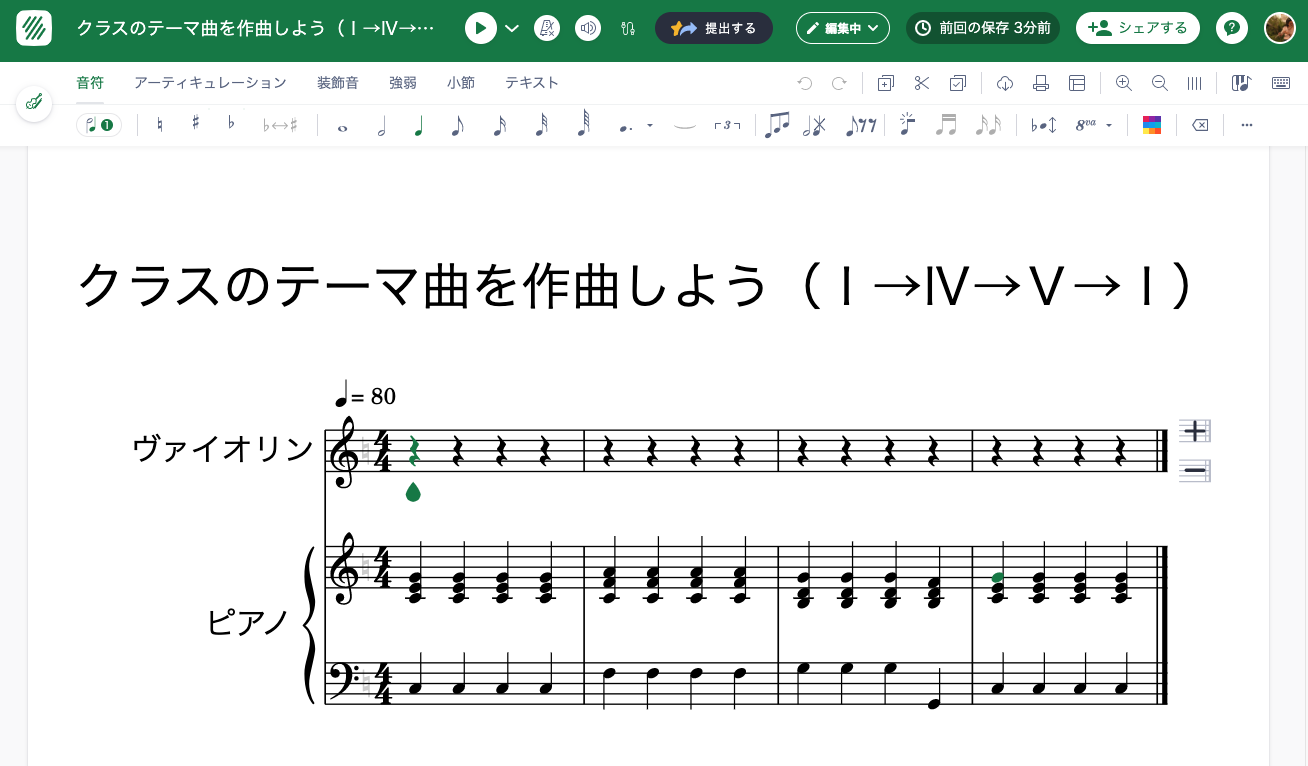
Task: Select the whole note duration
Action: tap(342, 124)
